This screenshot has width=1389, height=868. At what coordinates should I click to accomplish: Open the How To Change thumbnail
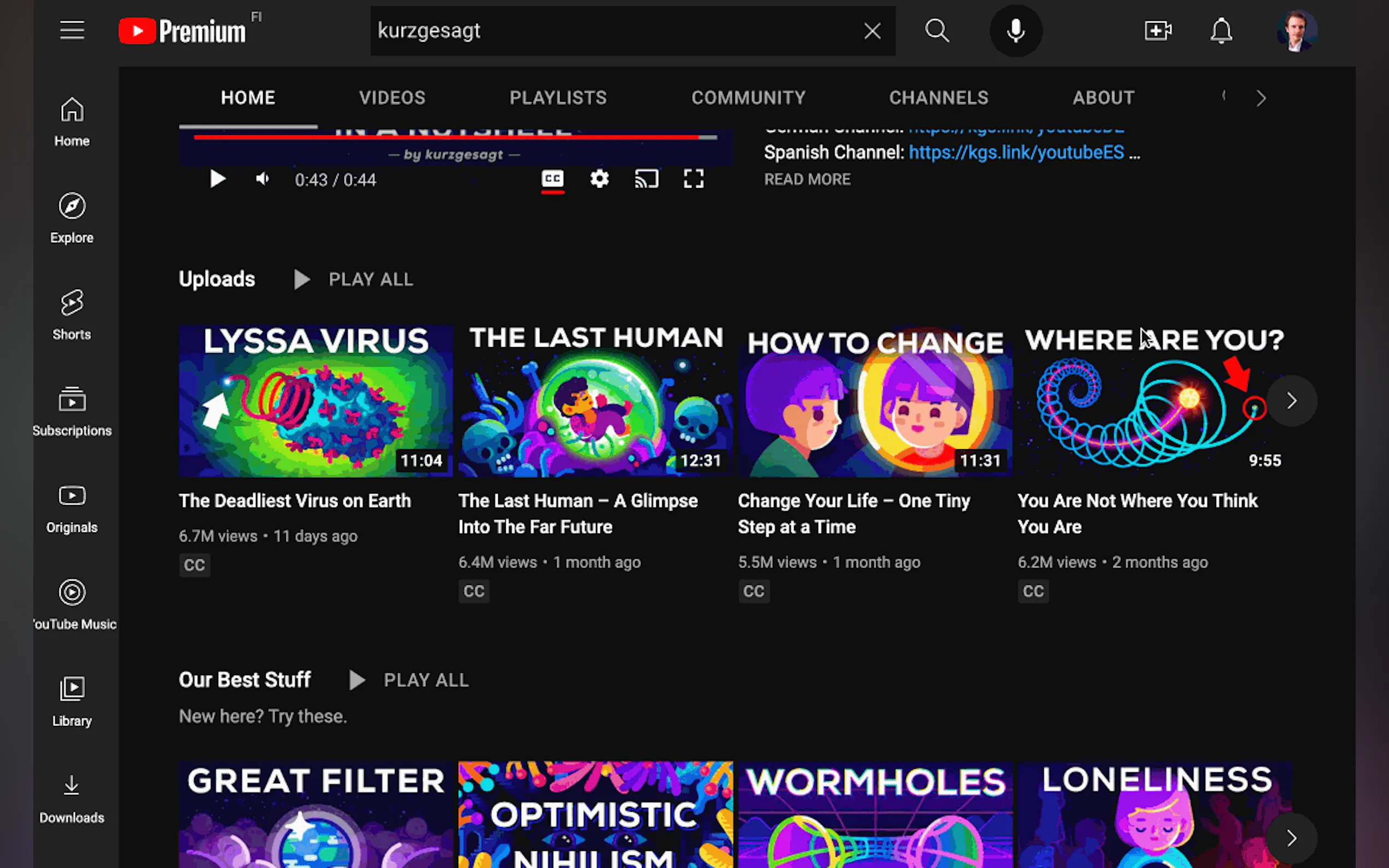(875, 401)
